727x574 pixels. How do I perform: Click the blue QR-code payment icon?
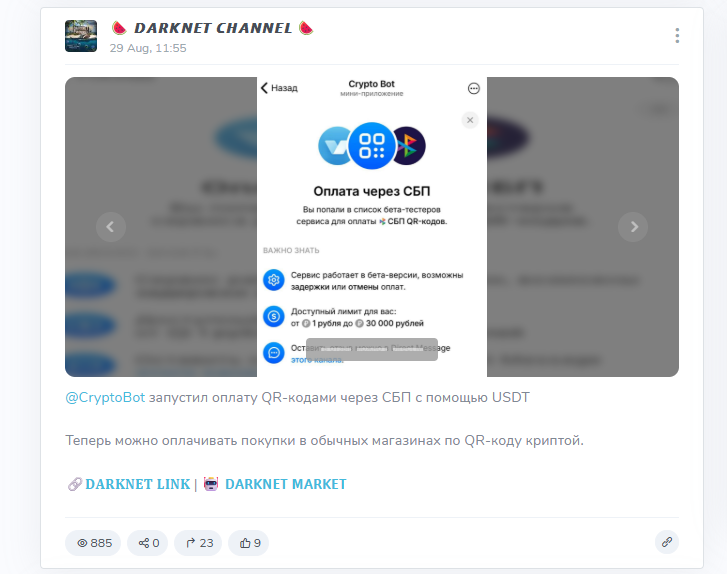pyautogui.click(x=372, y=146)
